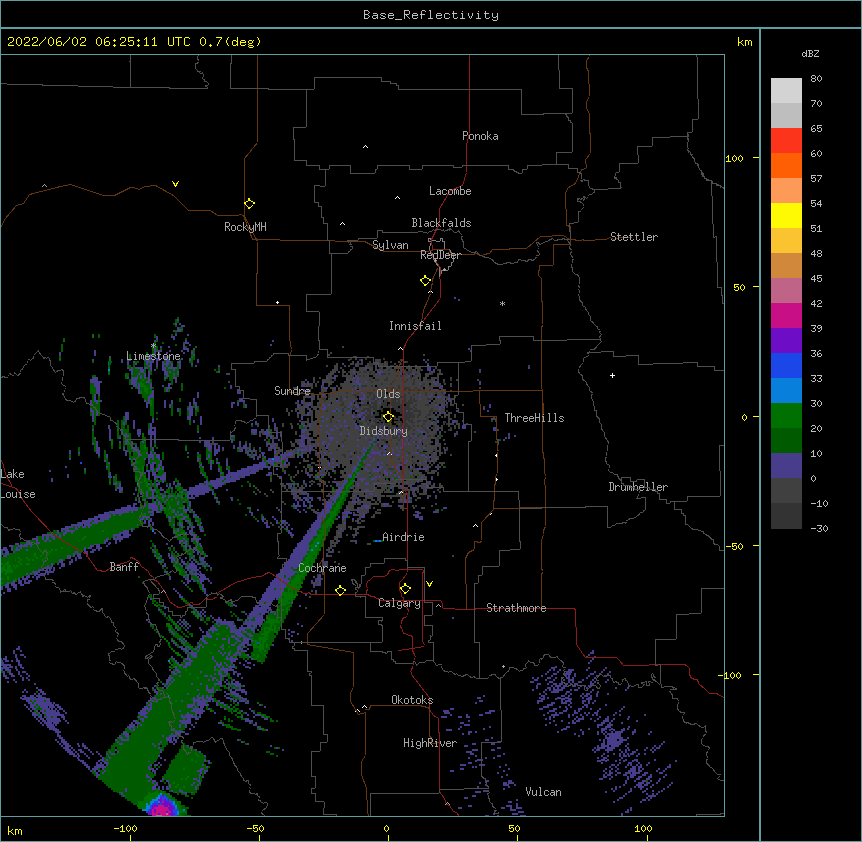Viewport: 862px width, 842px height.
Task: Click the Sundre city label
Action: [292, 391]
